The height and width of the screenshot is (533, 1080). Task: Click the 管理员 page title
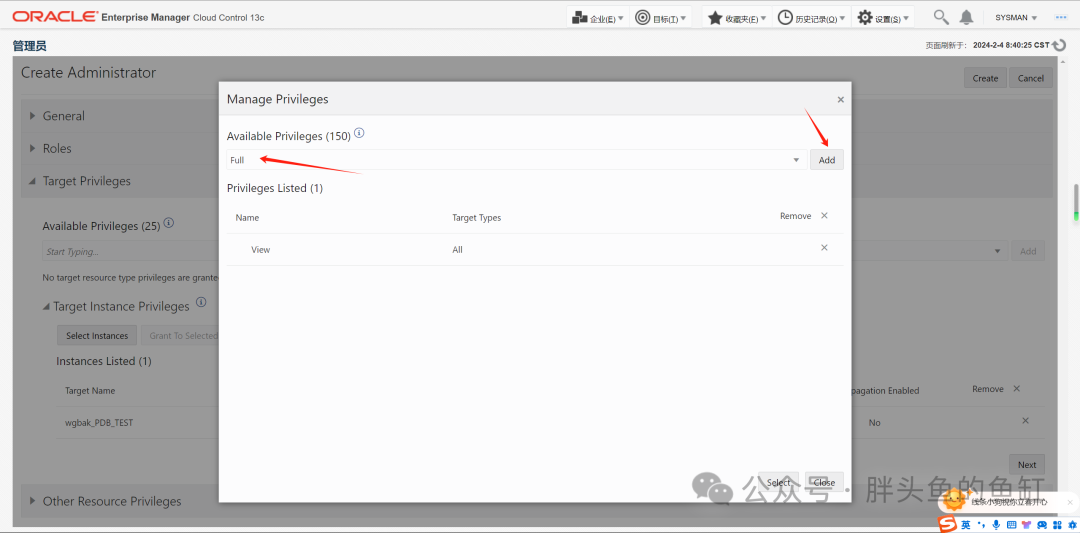30,45
